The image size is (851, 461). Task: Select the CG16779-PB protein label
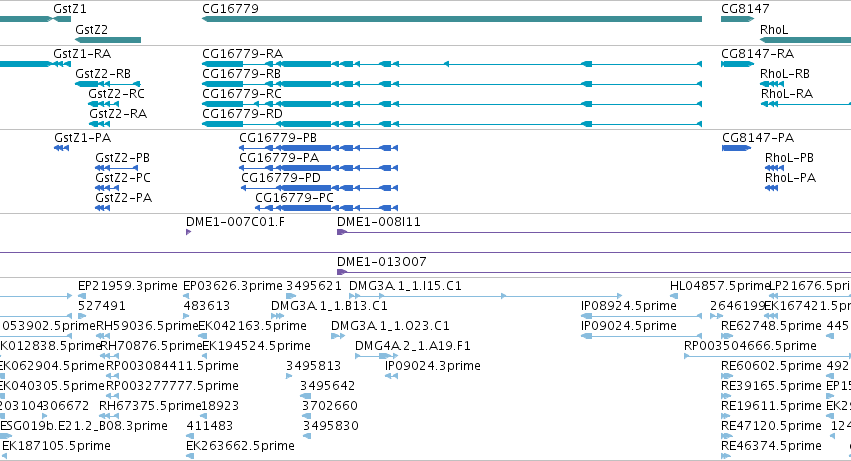point(278,138)
